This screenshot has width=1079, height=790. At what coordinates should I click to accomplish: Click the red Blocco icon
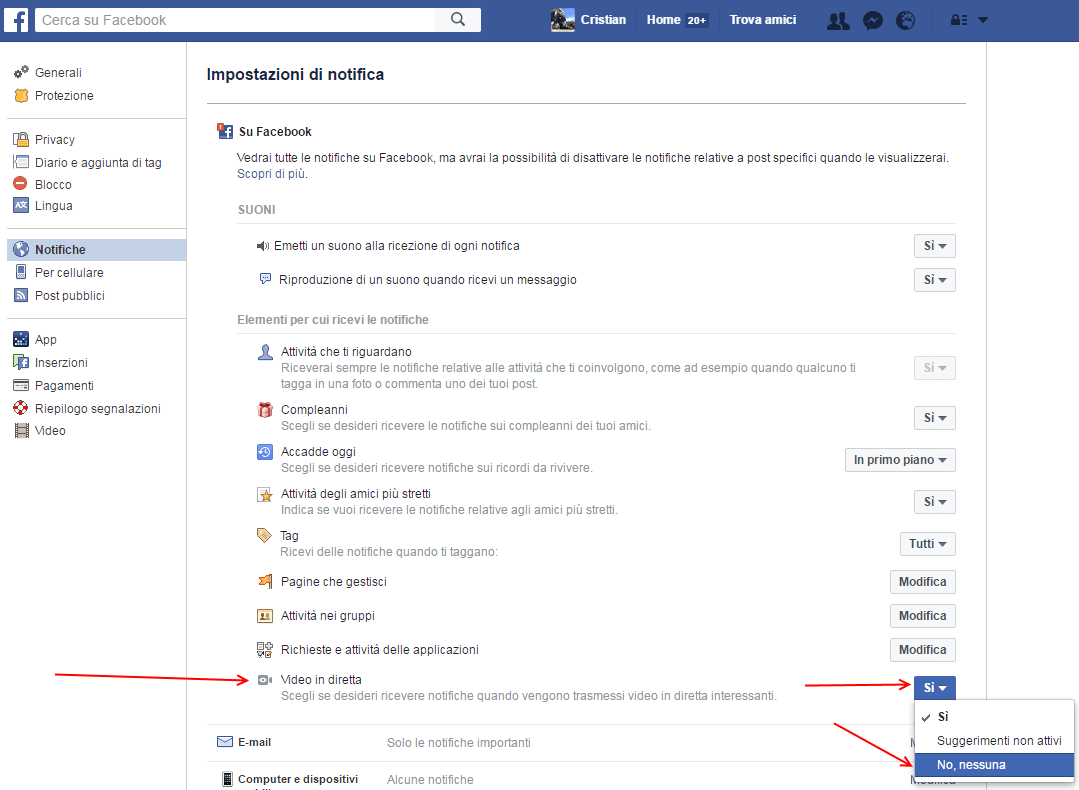coord(21,184)
